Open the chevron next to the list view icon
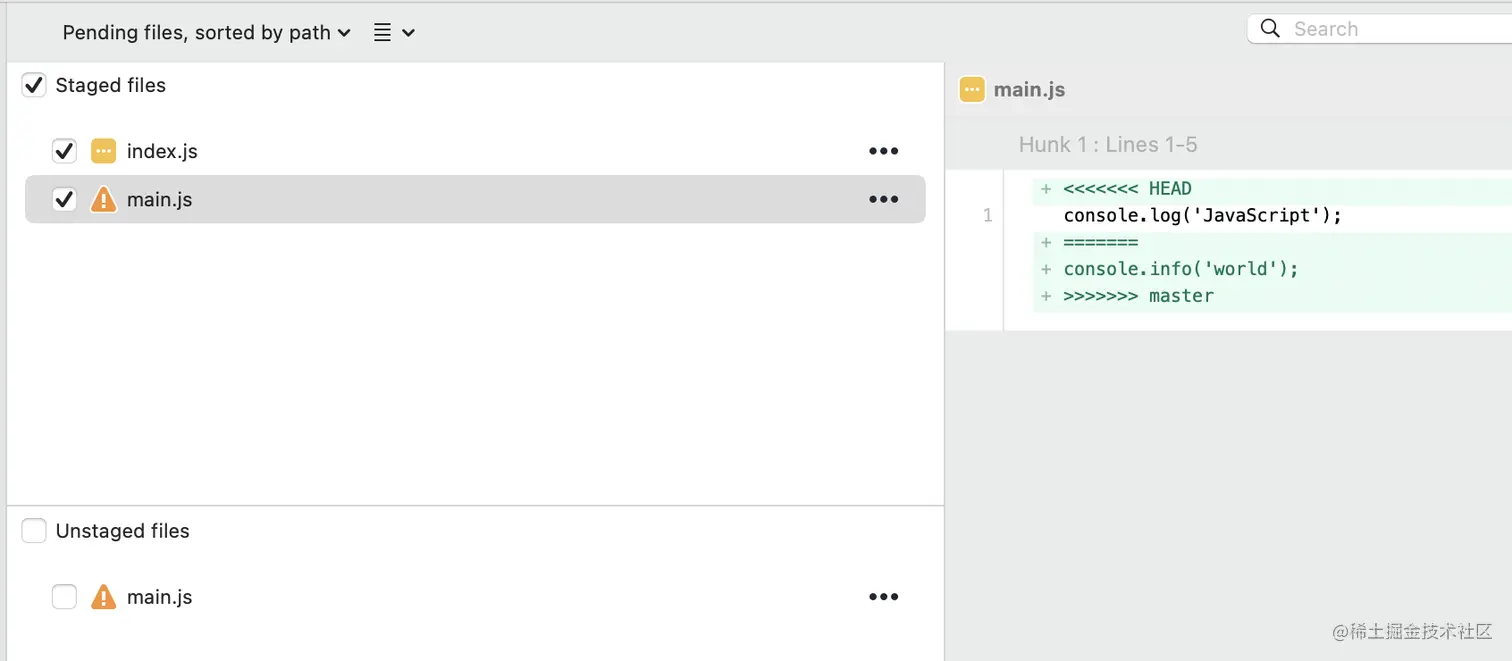 point(408,31)
